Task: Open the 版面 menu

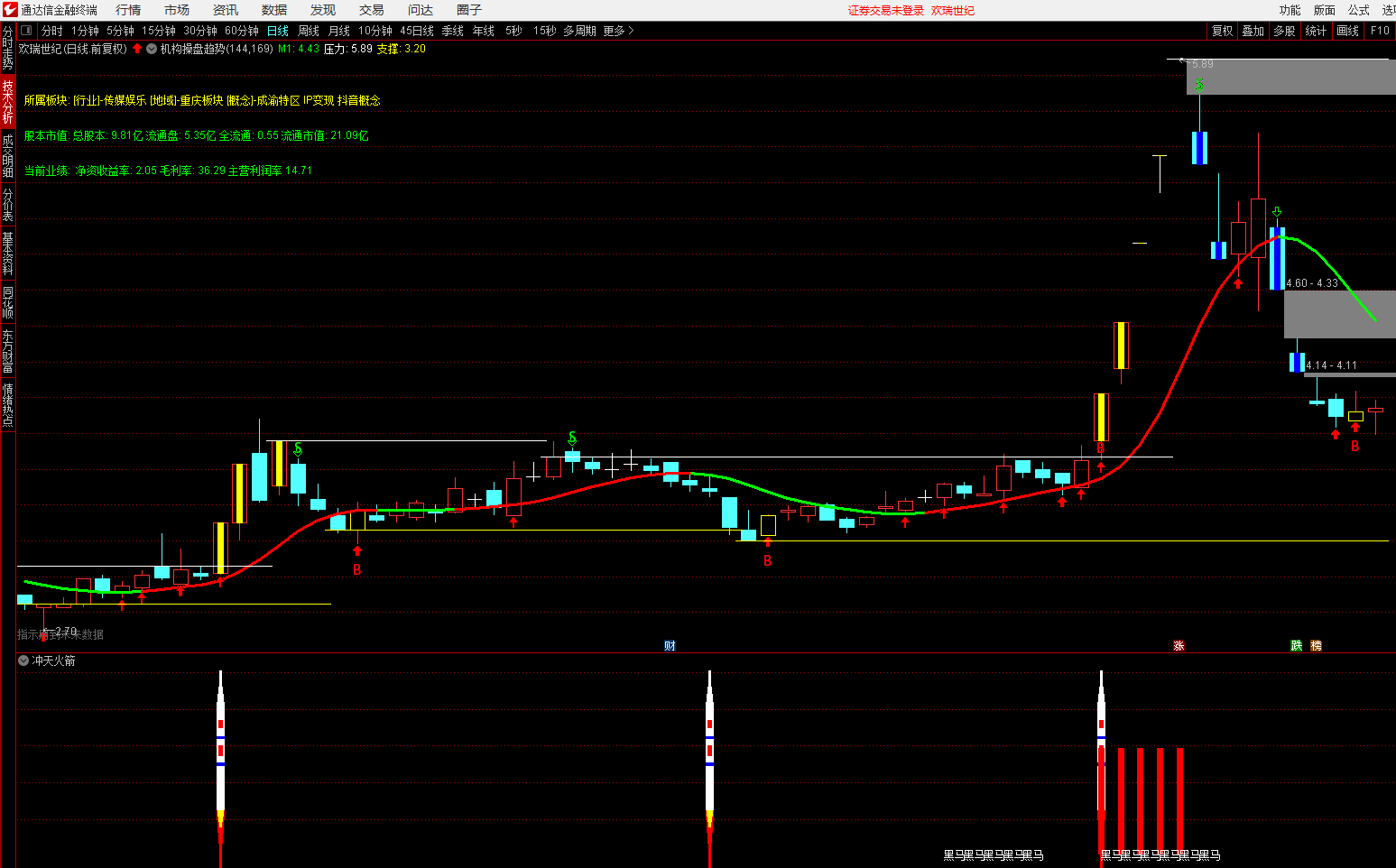Action: [x=1325, y=10]
